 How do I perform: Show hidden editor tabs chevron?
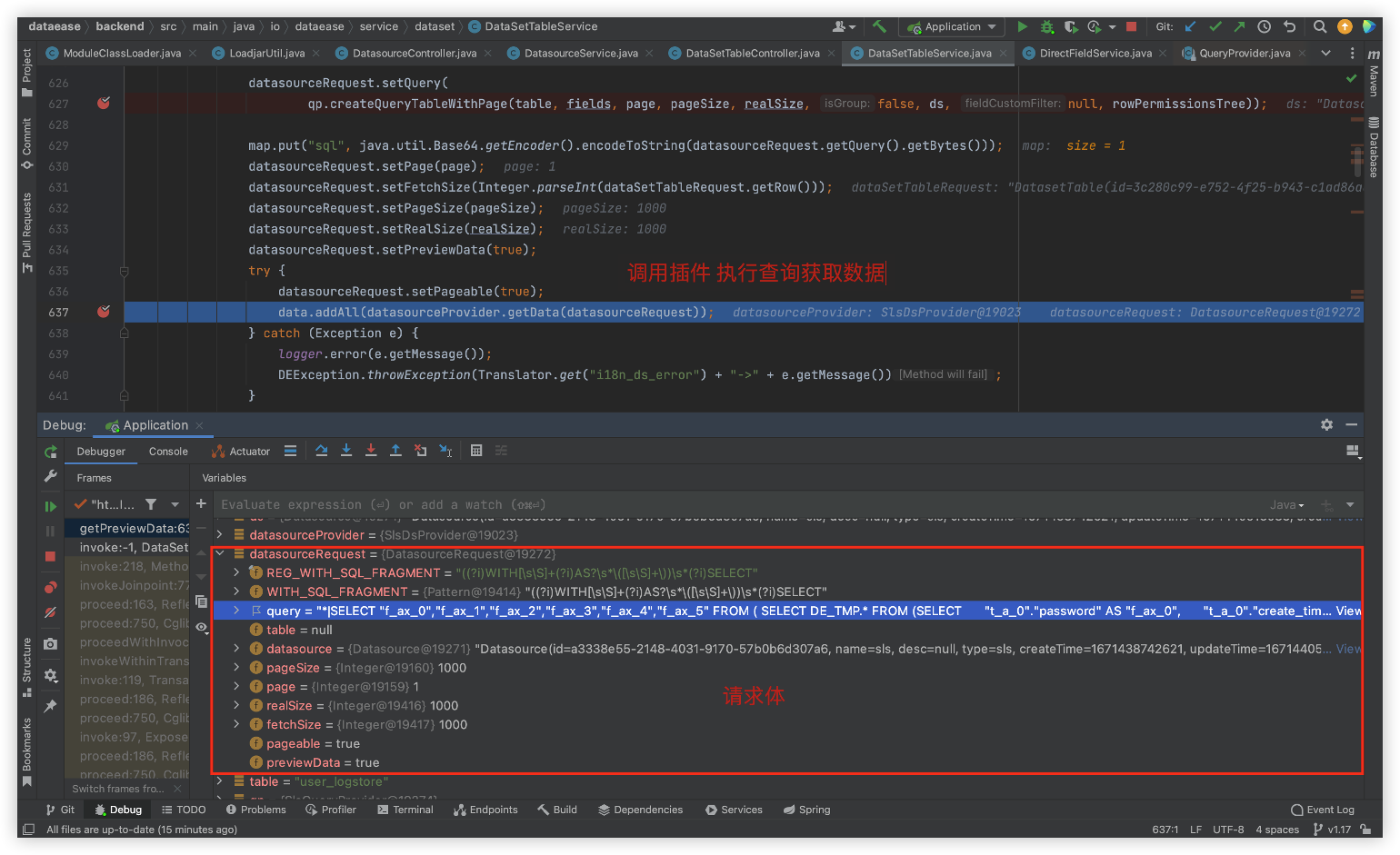[1325, 53]
